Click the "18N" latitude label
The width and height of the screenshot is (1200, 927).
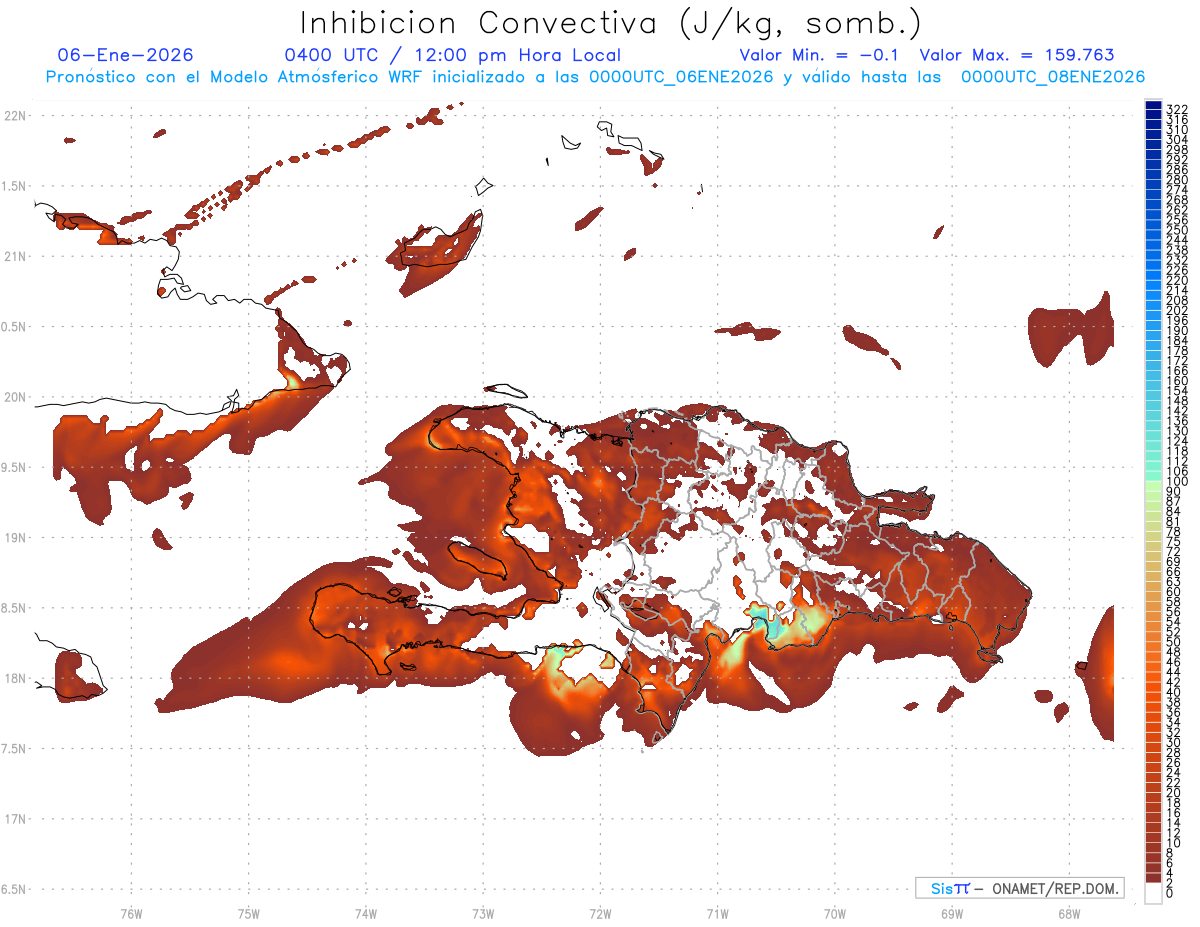15,678
